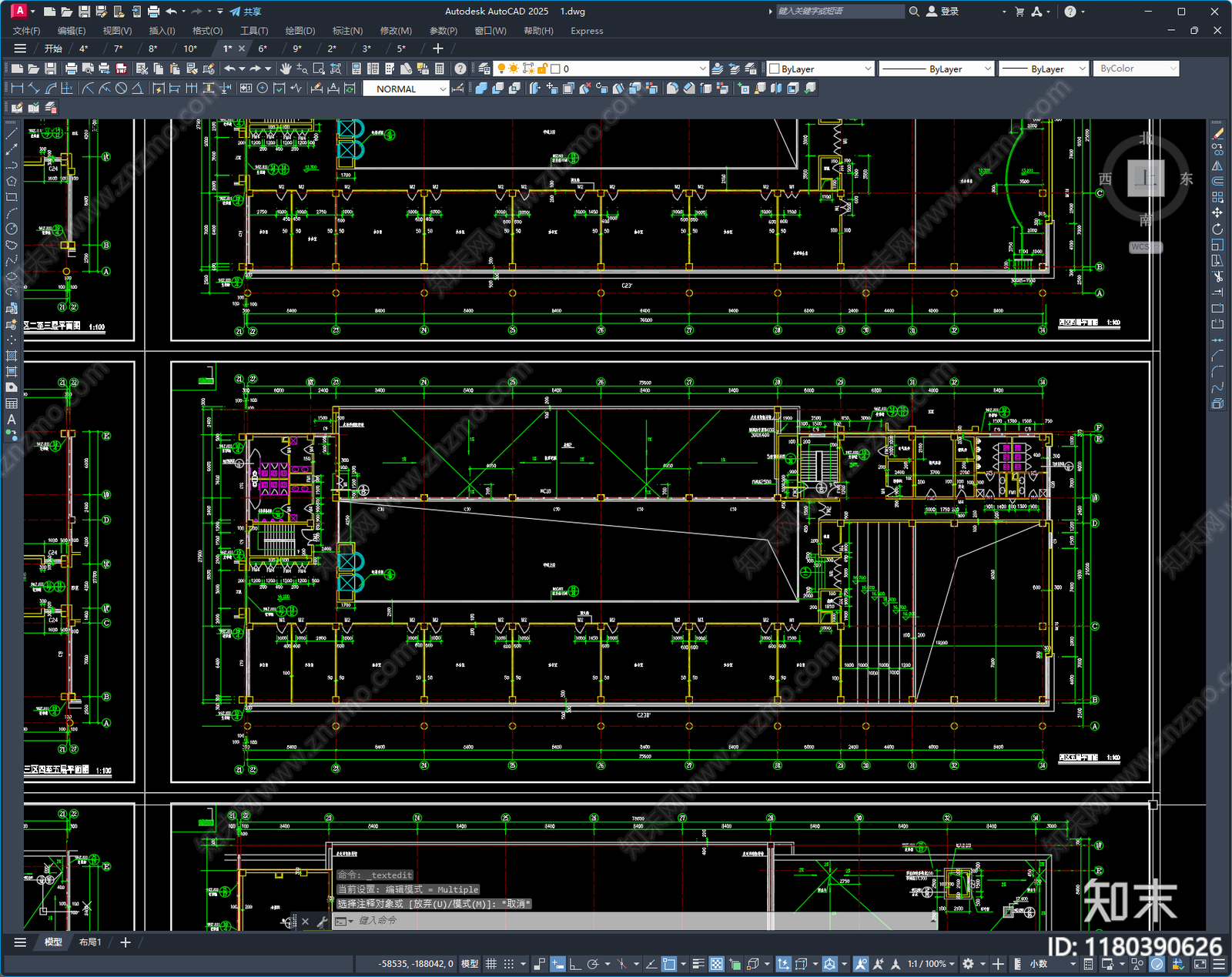Open status bar customization menu icon
This screenshot has width=1232, height=977.
tap(1218, 964)
